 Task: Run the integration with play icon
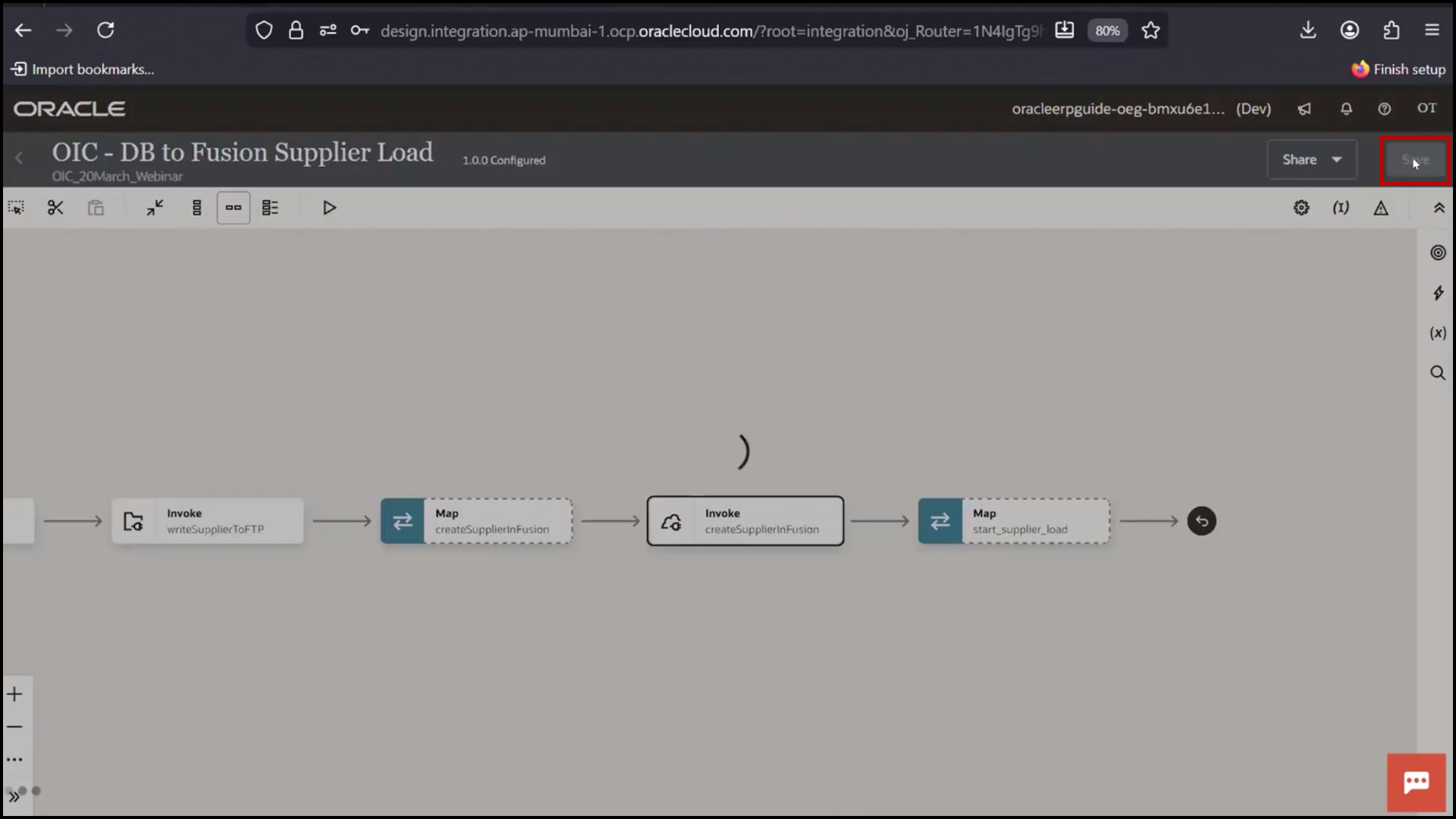pos(329,208)
